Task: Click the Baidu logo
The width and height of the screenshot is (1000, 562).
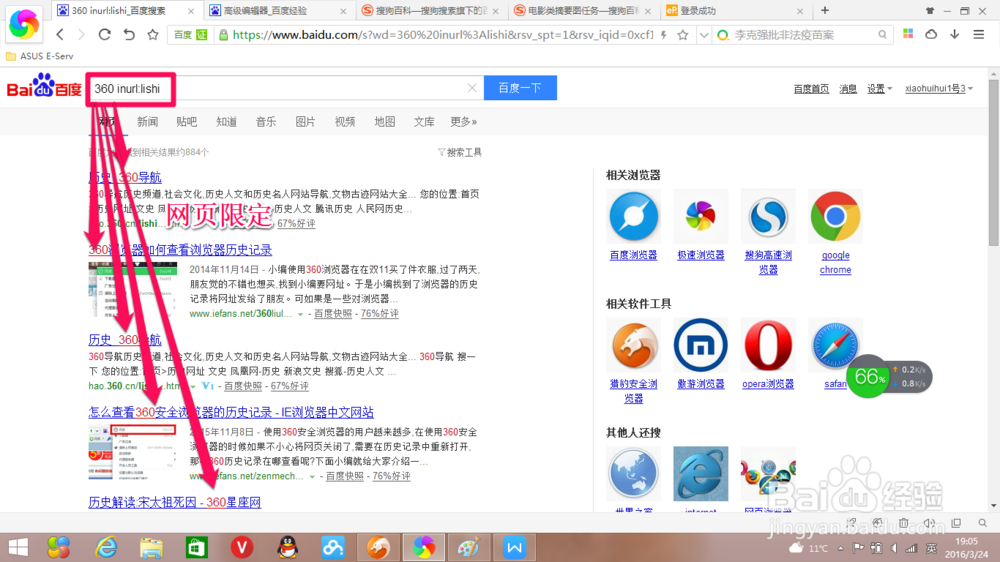Action: tap(44, 86)
